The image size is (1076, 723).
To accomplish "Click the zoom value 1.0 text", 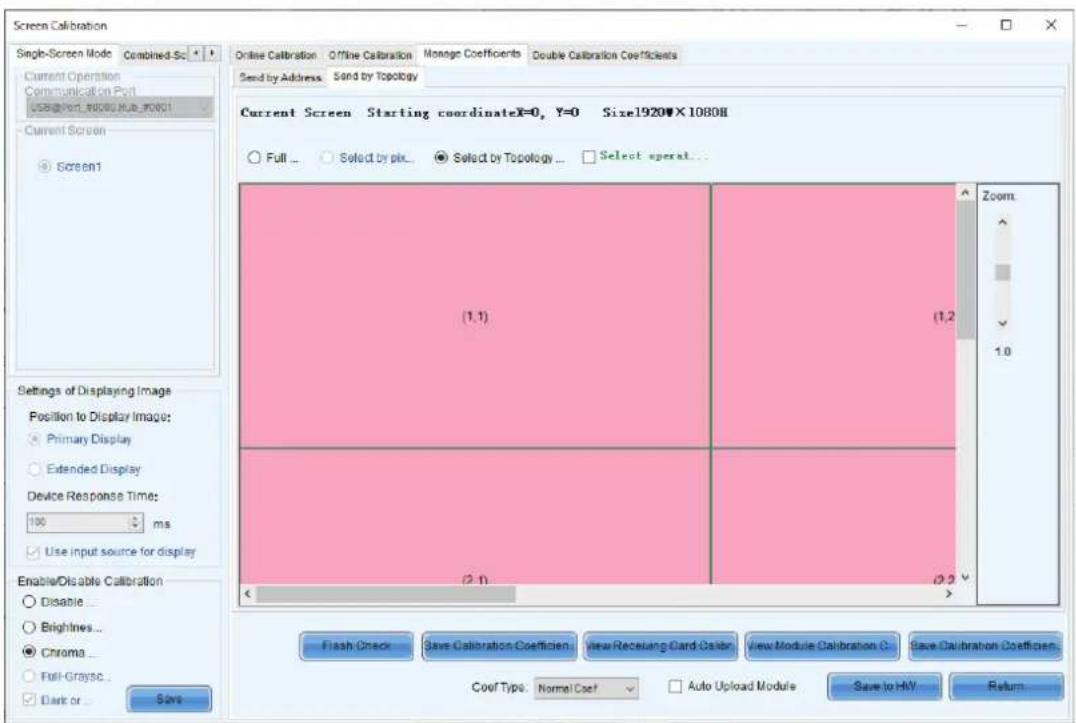I will (x=1003, y=352).
